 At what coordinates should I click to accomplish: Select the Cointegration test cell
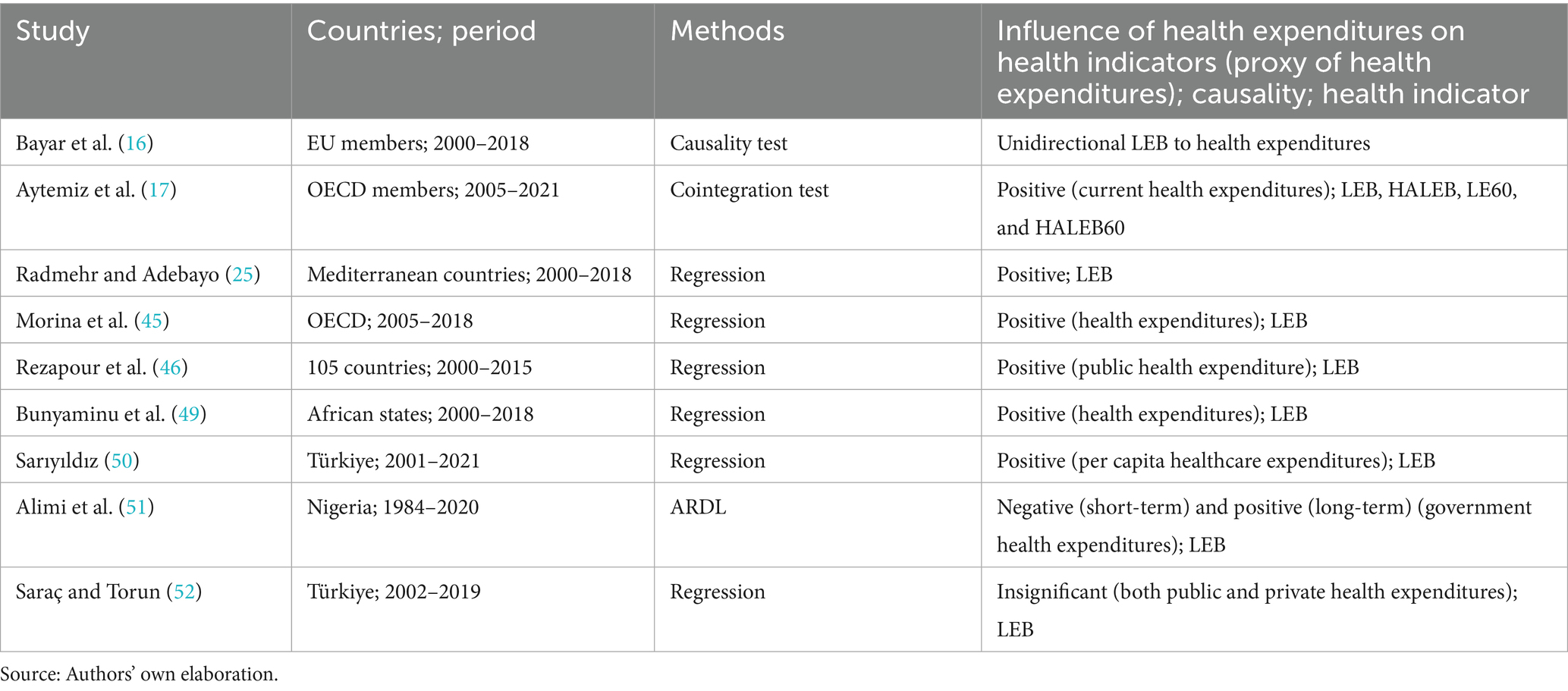click(x=749, y=190)
